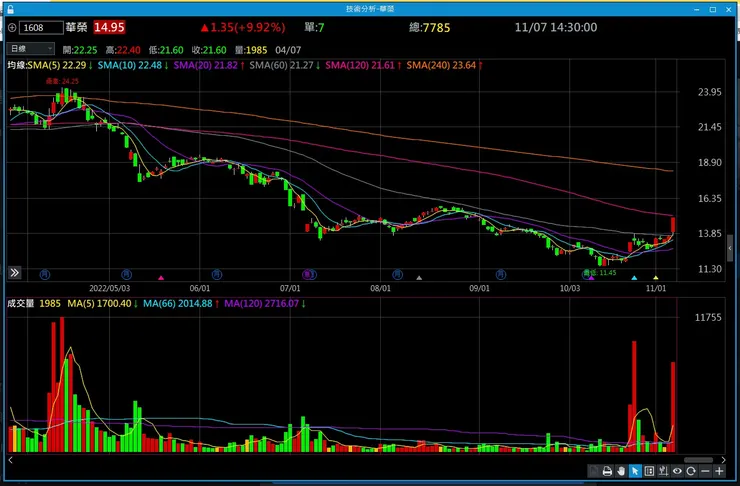The width and height of the screenshot is (740, 486).
Task: Collapse the right side panel handle
Action: tap(730, 248)
